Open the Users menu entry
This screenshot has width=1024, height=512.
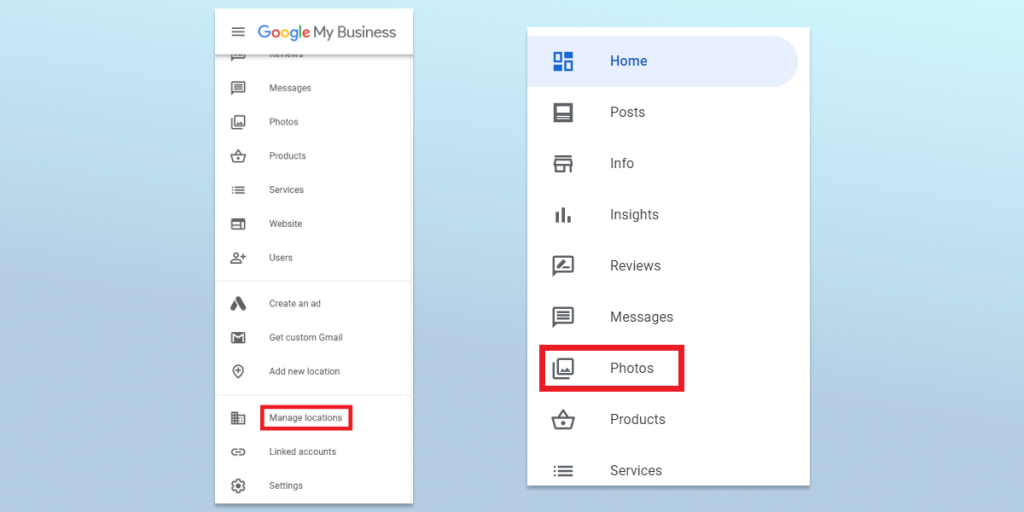pyautogui.click(x=281, y=258)
